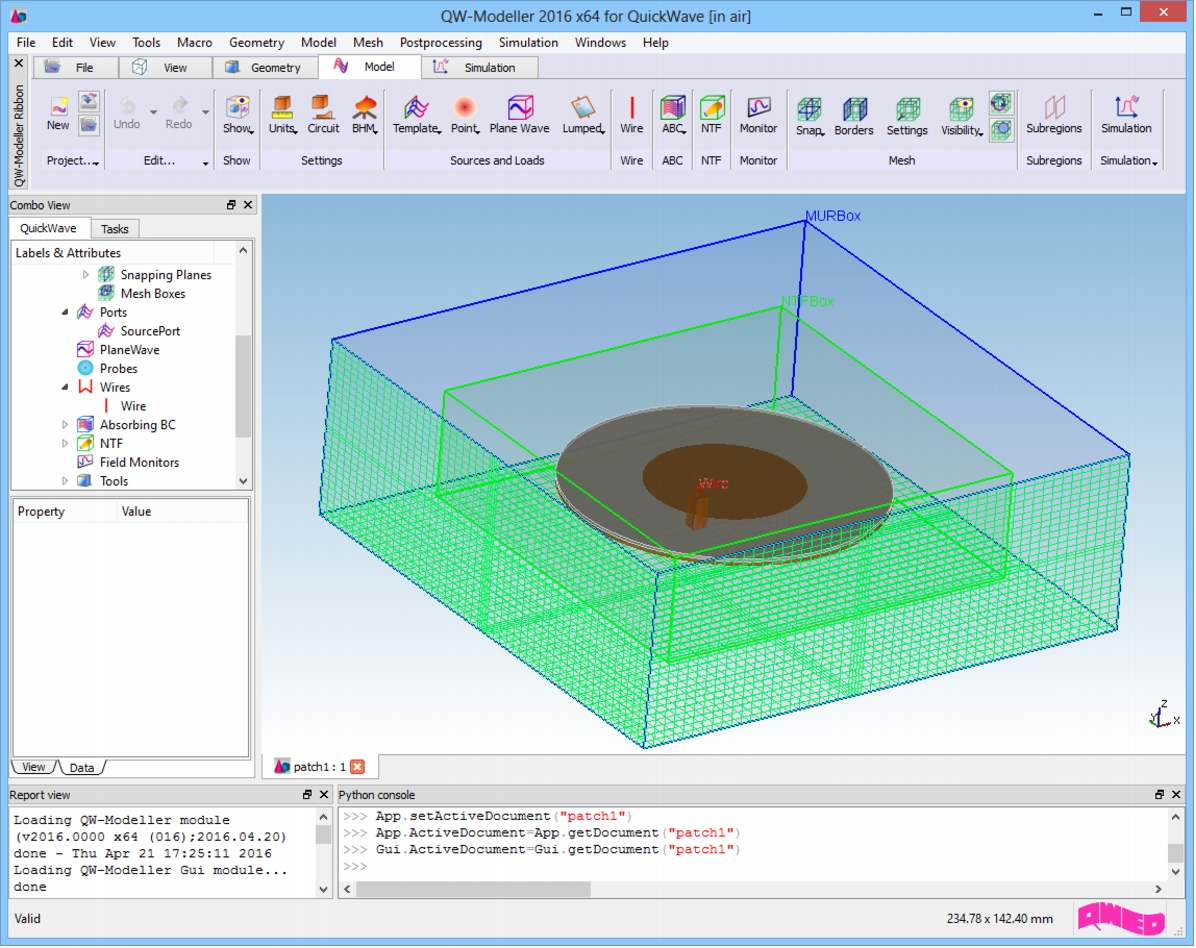
Task: Expand the Snapping Planes tree node
Action: coord(85,275)
